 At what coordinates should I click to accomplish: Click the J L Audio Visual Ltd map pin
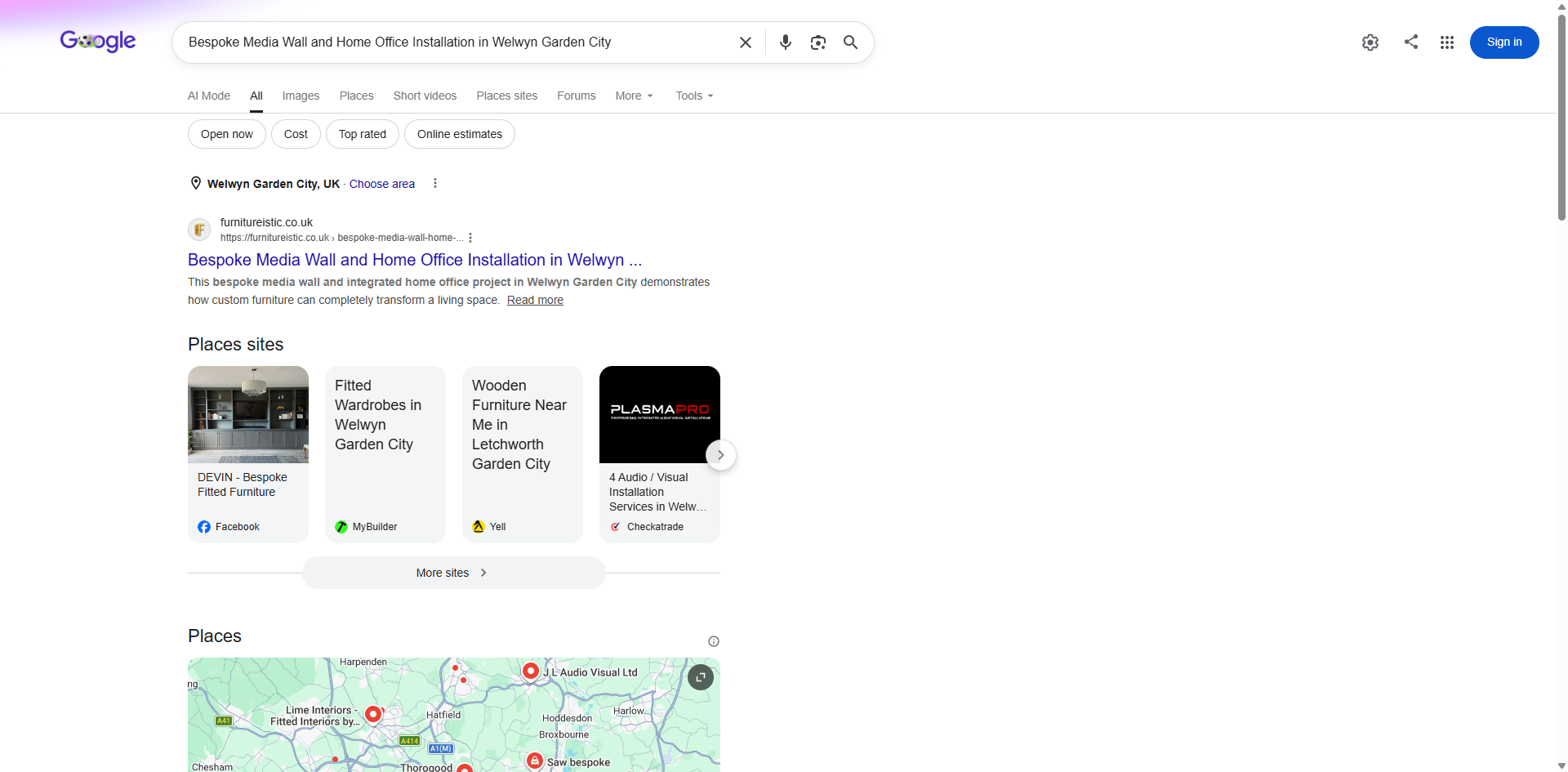(531, 671)
